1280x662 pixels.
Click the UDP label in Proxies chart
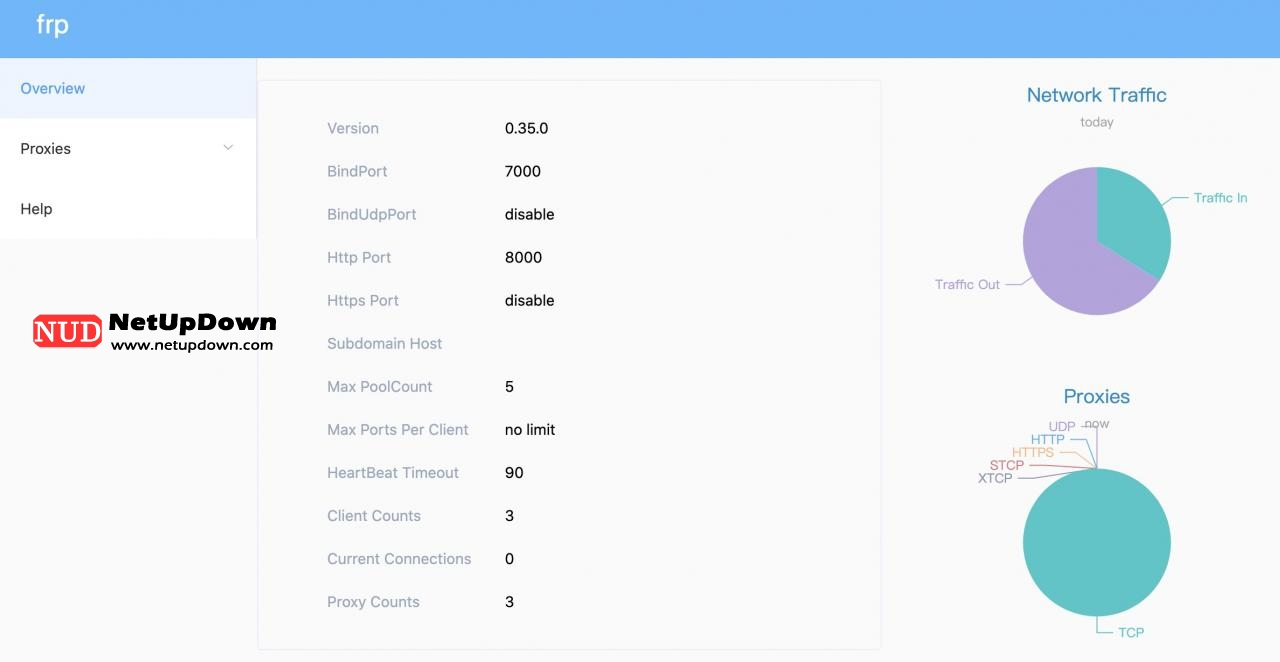[x=1062, y=427]
